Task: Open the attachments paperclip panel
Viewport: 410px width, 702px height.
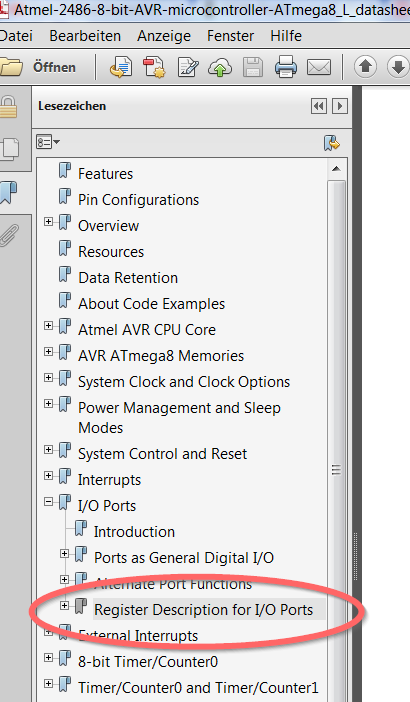Action: [x=9, y=235]
